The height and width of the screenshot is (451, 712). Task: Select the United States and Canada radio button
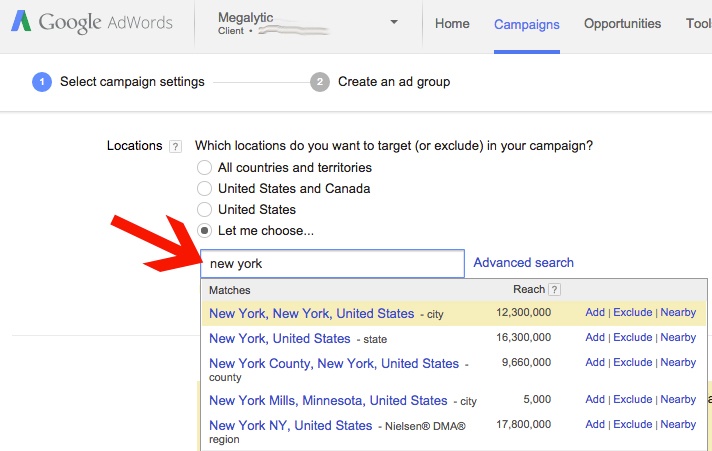tap(205, 189)
